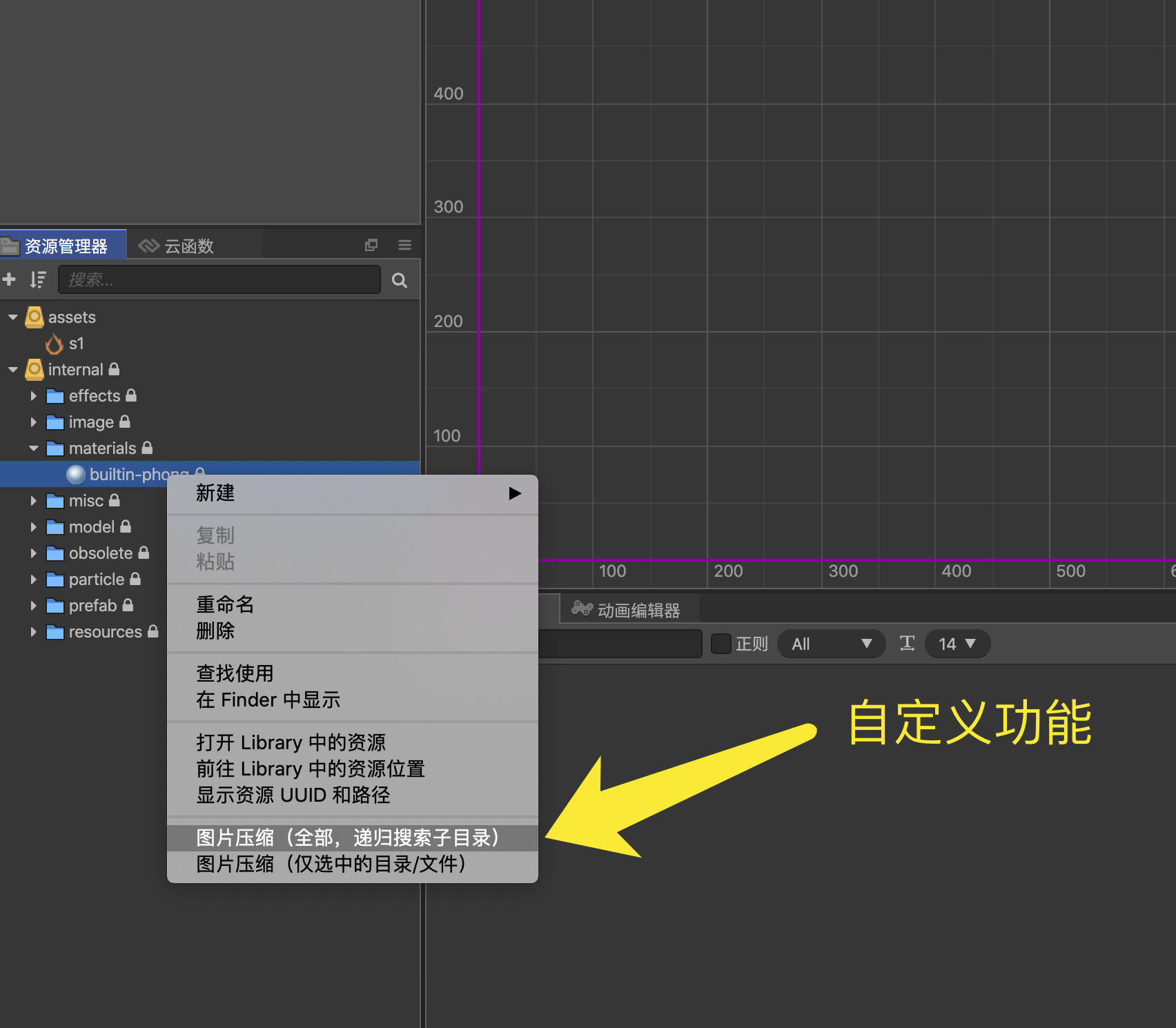This screenshot has width=1176, height=1028.
Task: Click the lock icon beside internal
Action: (114, 369)
